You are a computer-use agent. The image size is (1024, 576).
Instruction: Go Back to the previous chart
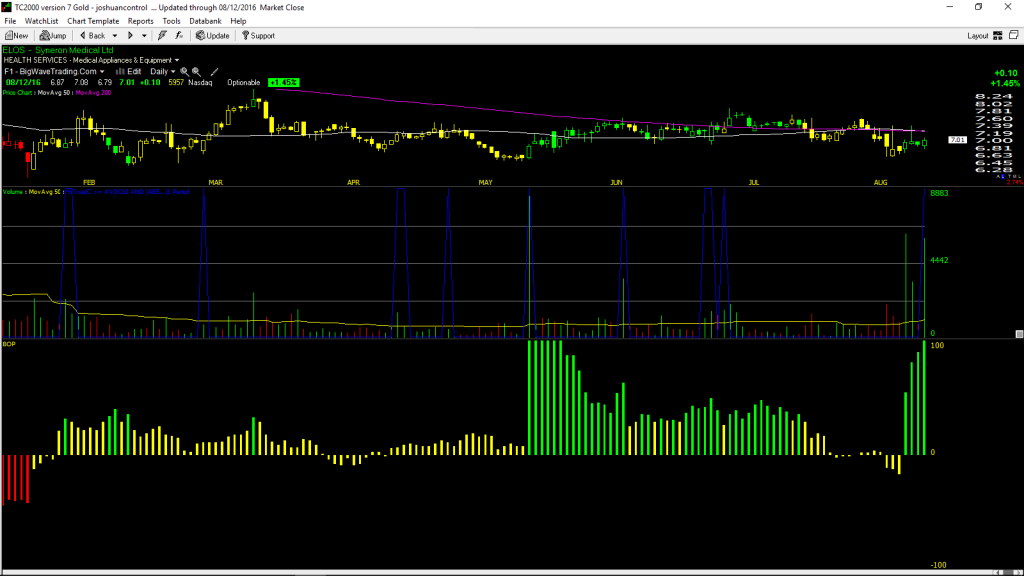[92, 36]
